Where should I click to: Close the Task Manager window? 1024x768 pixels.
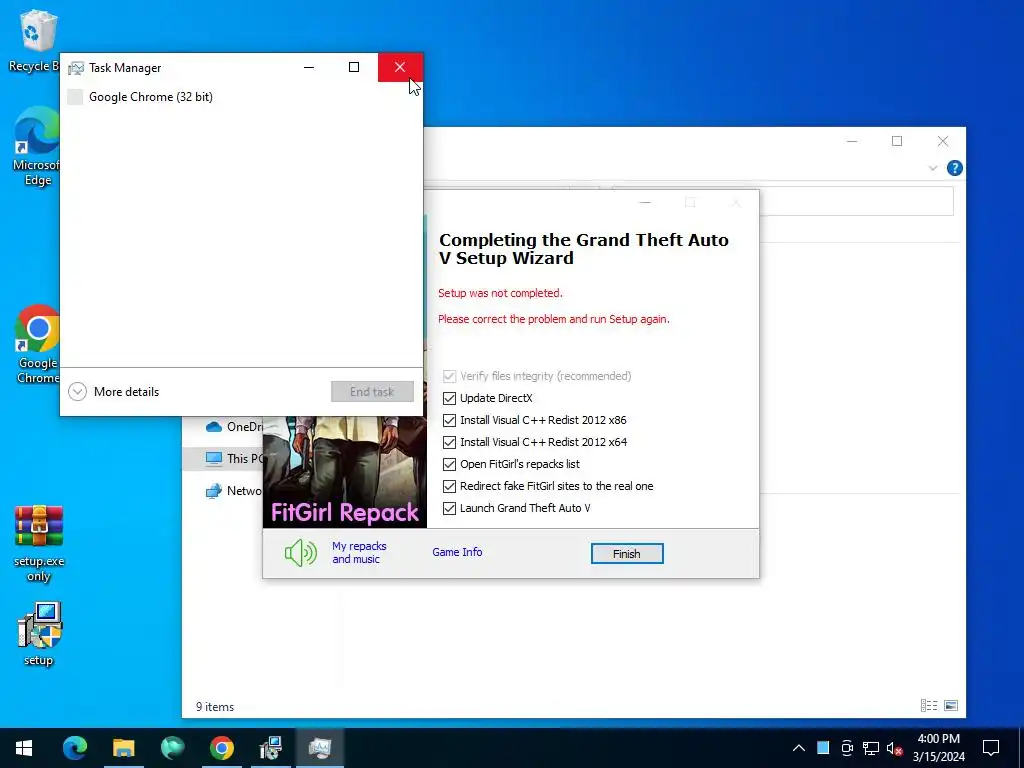tap(400, 67)
